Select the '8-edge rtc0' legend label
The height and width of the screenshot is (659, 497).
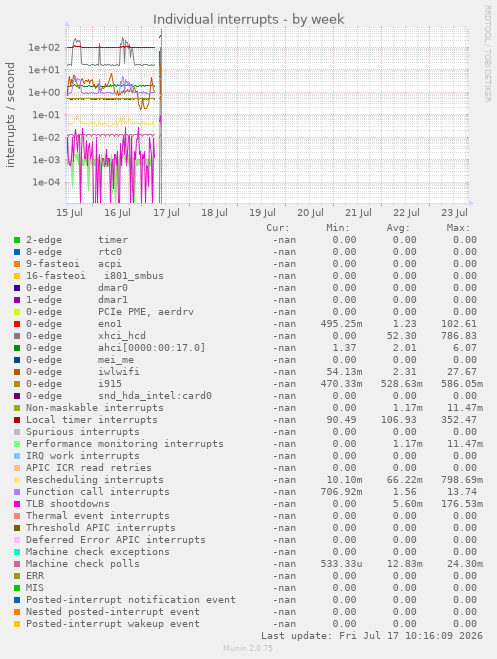pos(74,252)
